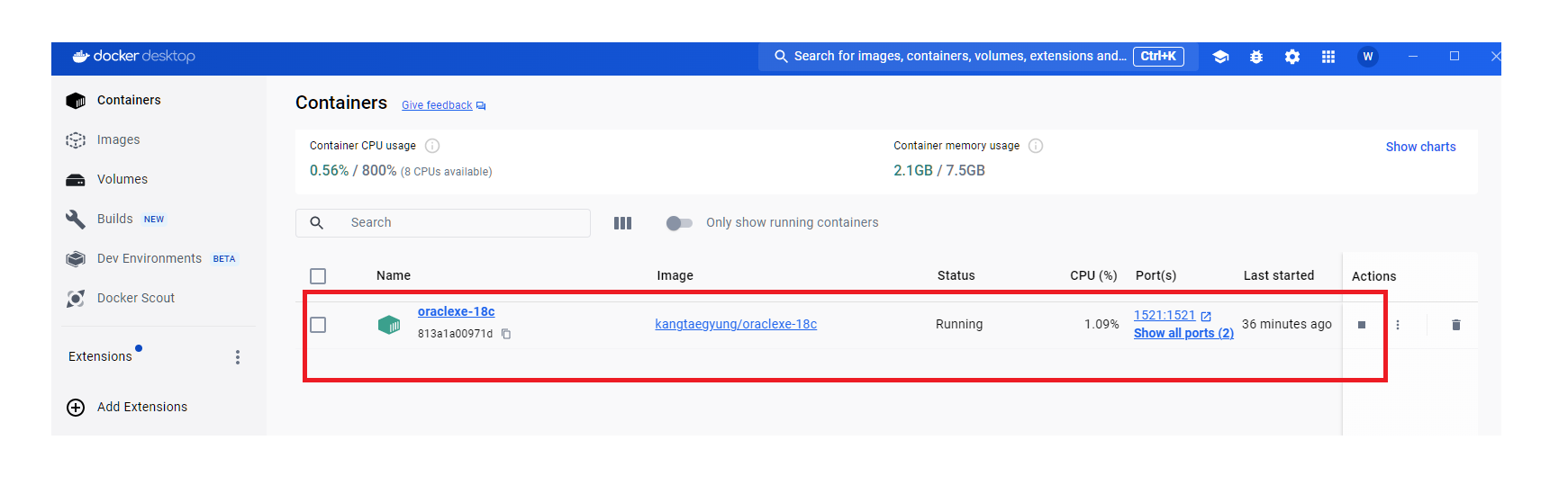Open the Troubleshoot bug icon
The width and height of the screenshot is (1568, 494).
[x=1256, y=57]
